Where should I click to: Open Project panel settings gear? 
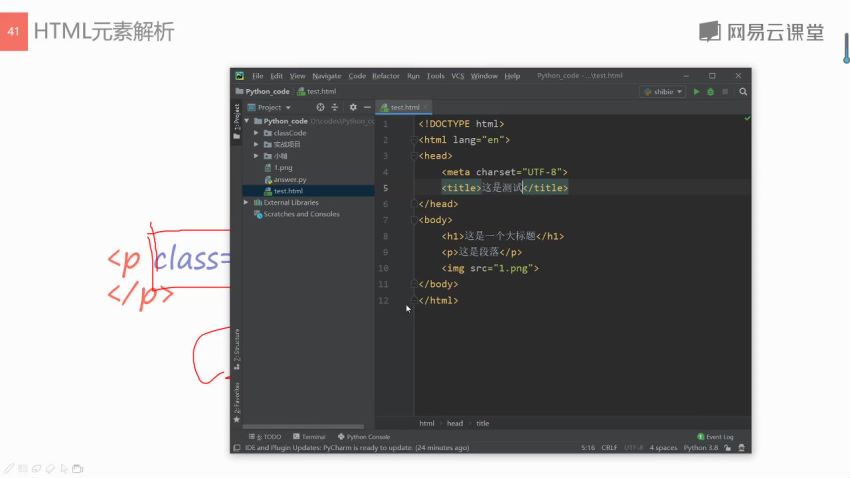(353, 107)
